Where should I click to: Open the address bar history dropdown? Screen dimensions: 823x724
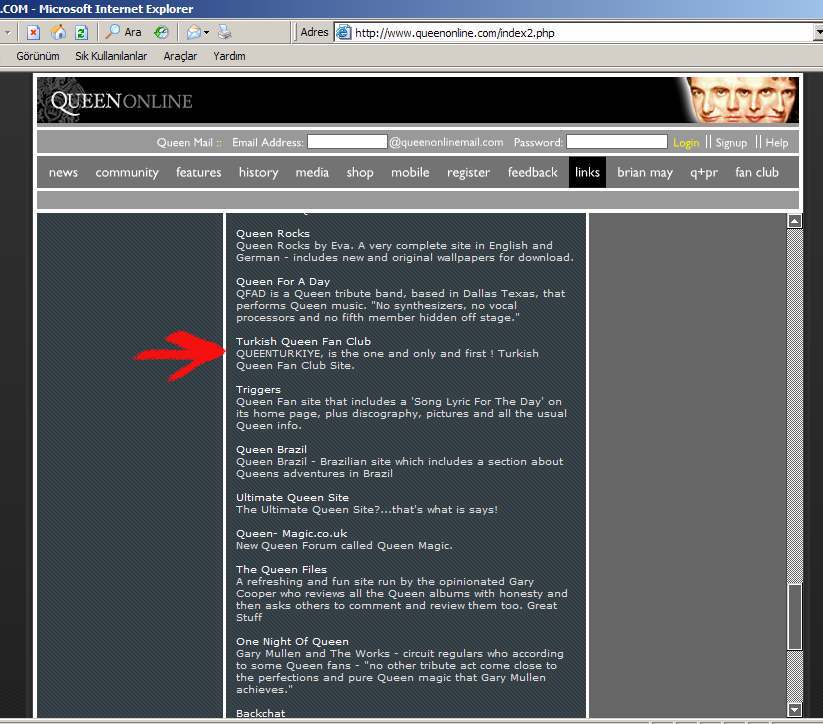tap(818, 33)
